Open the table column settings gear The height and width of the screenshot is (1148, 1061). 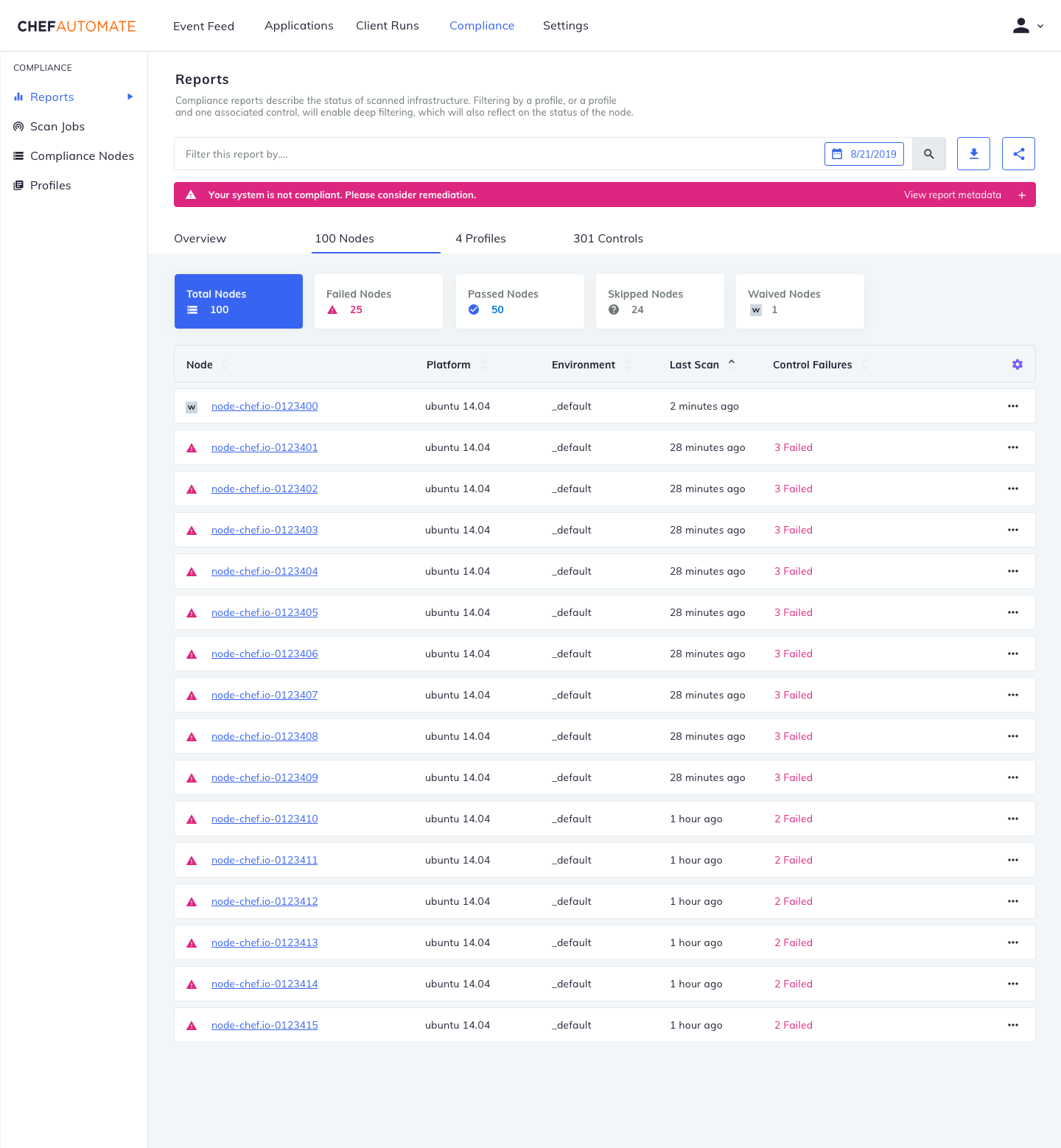(x=1018, y=364)
